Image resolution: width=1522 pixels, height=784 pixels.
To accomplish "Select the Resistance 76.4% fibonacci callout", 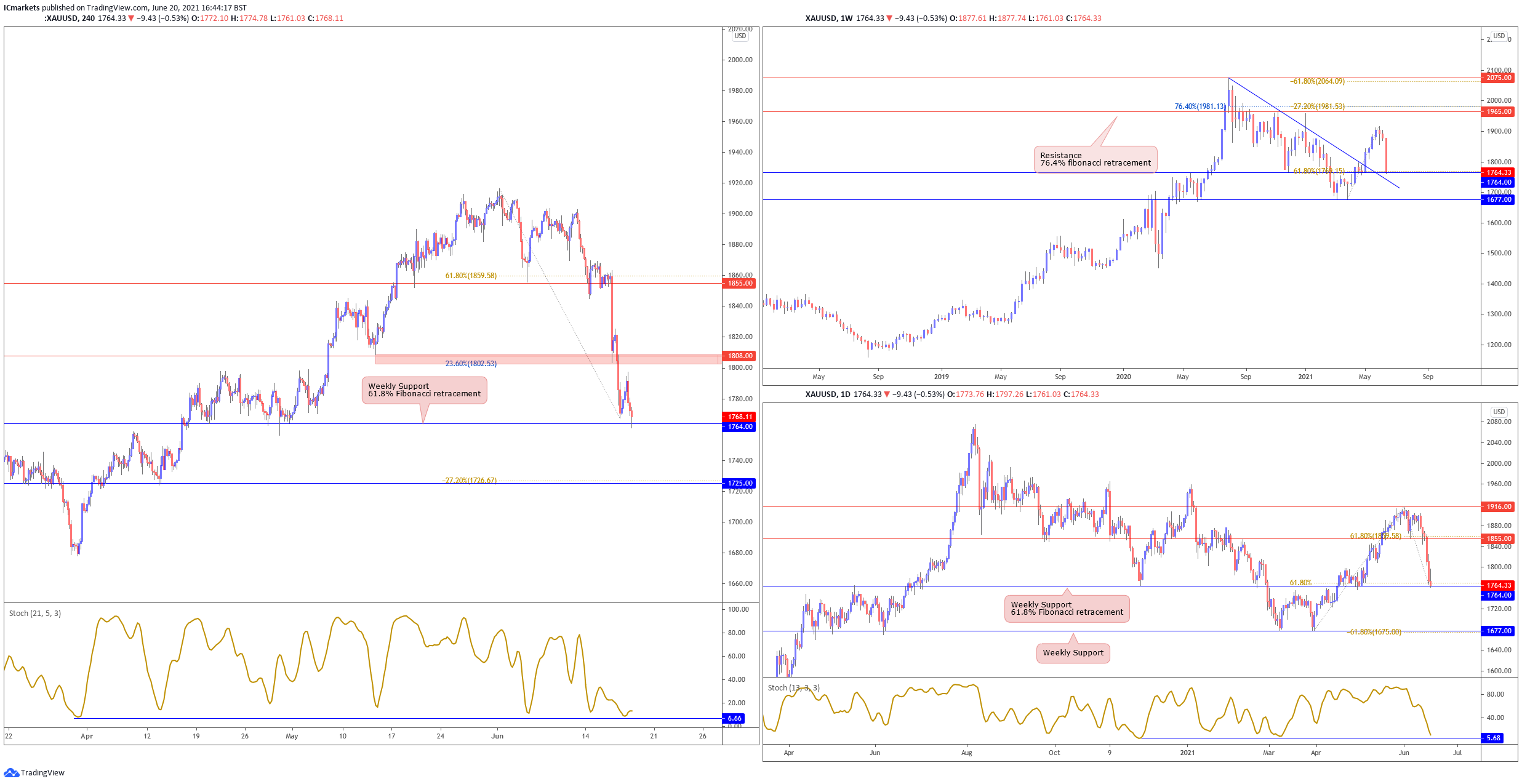I will click(x=1095, y=159).
